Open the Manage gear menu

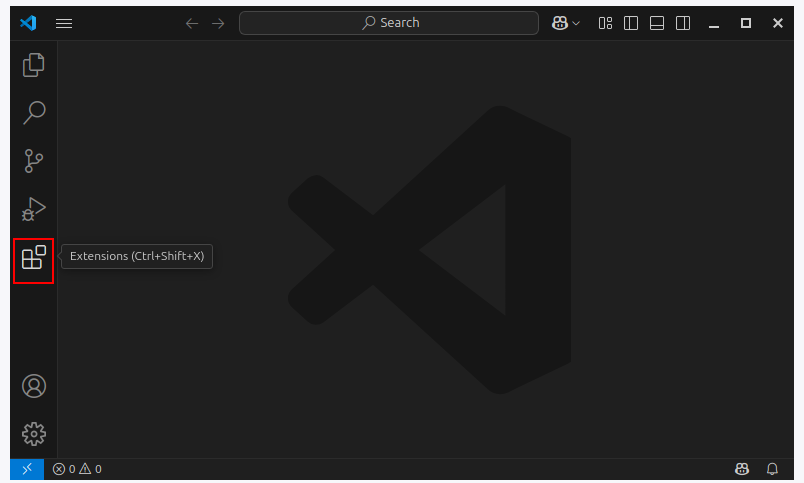pyautogui.click(x=34, y=434)
